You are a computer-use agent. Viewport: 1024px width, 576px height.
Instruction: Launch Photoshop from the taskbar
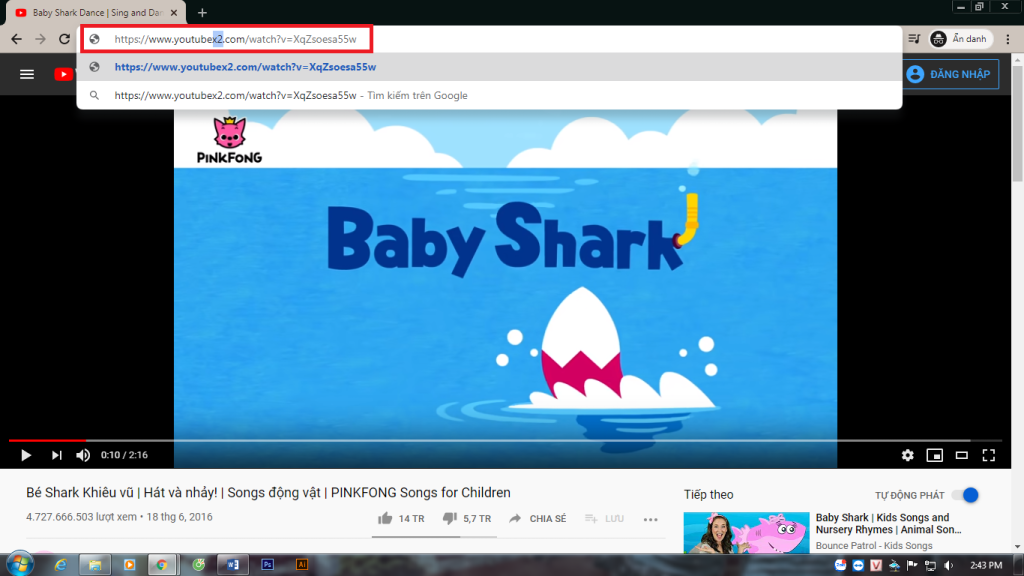[x=266, y=564]
